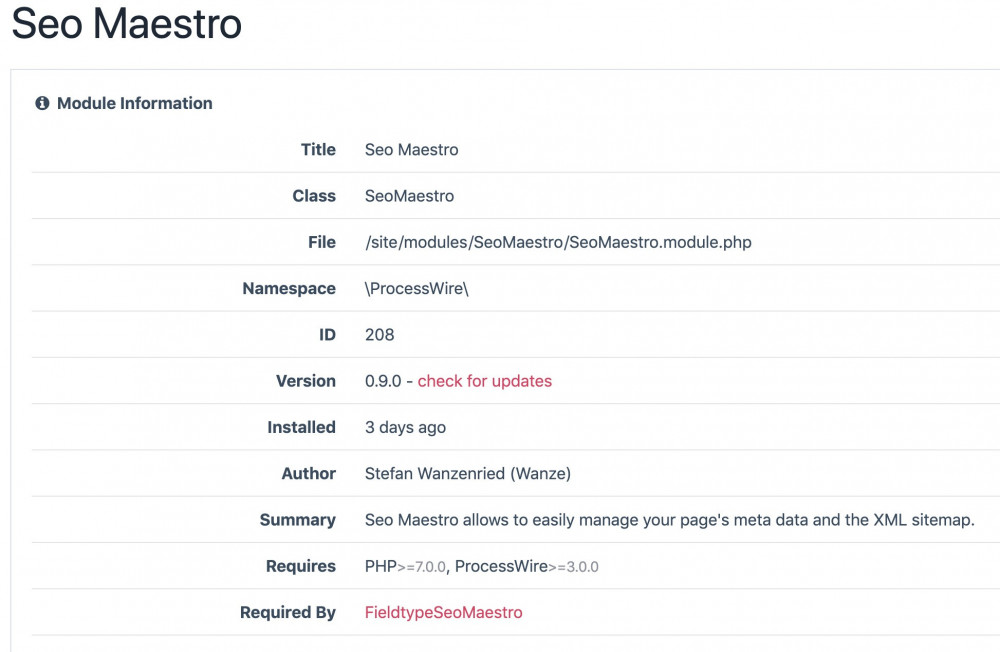Click the version number 0.9.0
Image resolution: width=1000 pixels, height=652 pixels.
pyautogui.click(x=385, y=381)
